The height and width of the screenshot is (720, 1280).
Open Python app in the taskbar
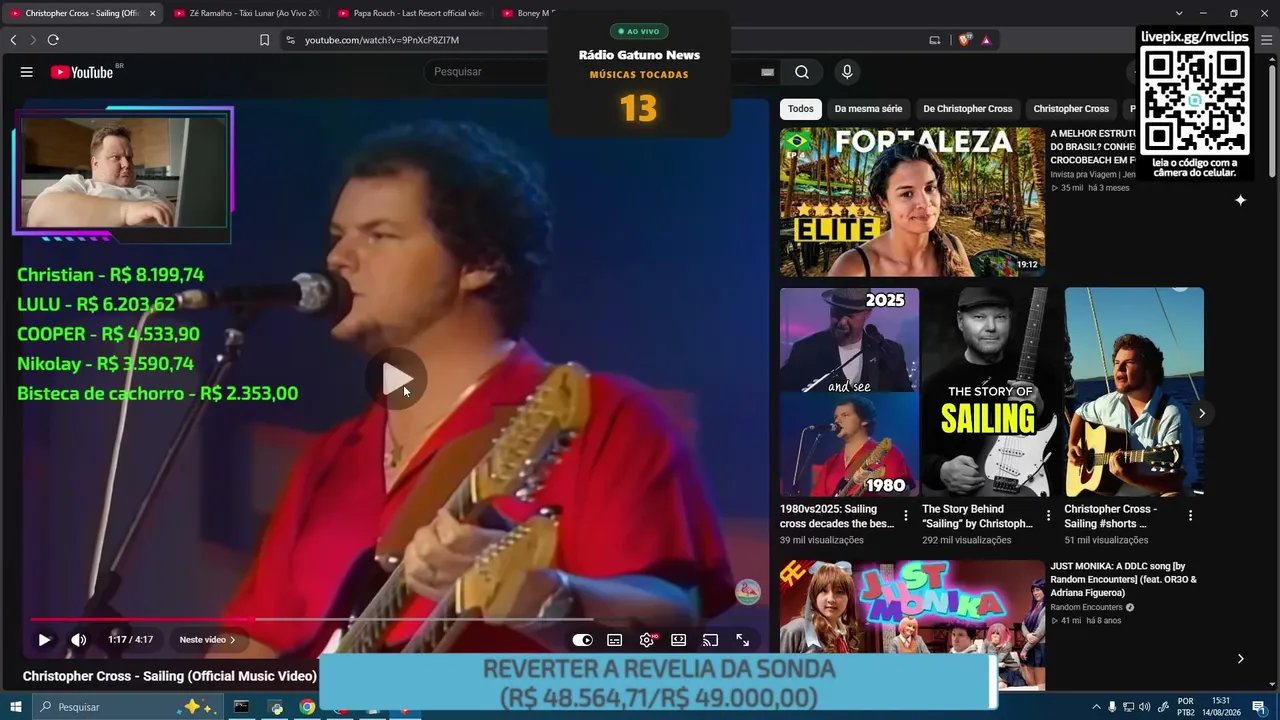pos(277,707)
